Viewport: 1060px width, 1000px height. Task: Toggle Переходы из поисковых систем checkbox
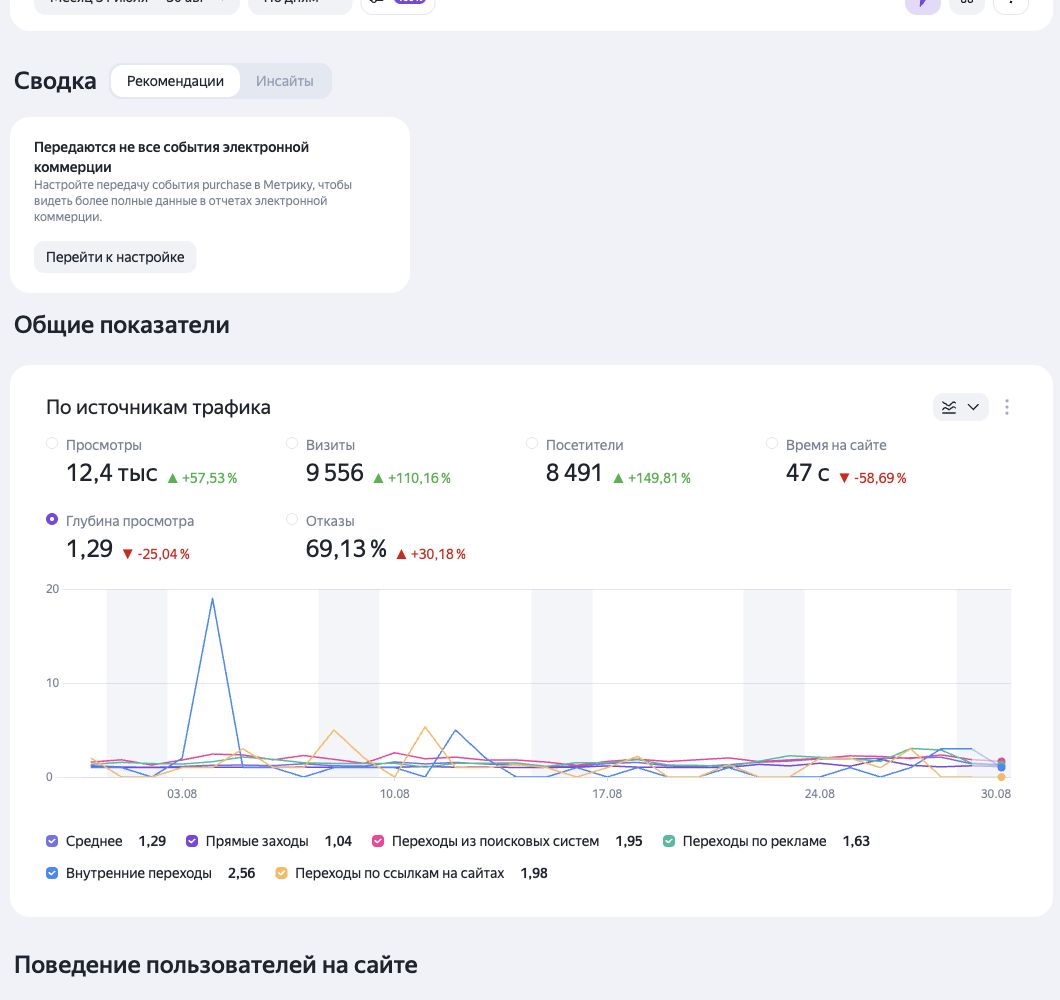(x=378, y=841)
